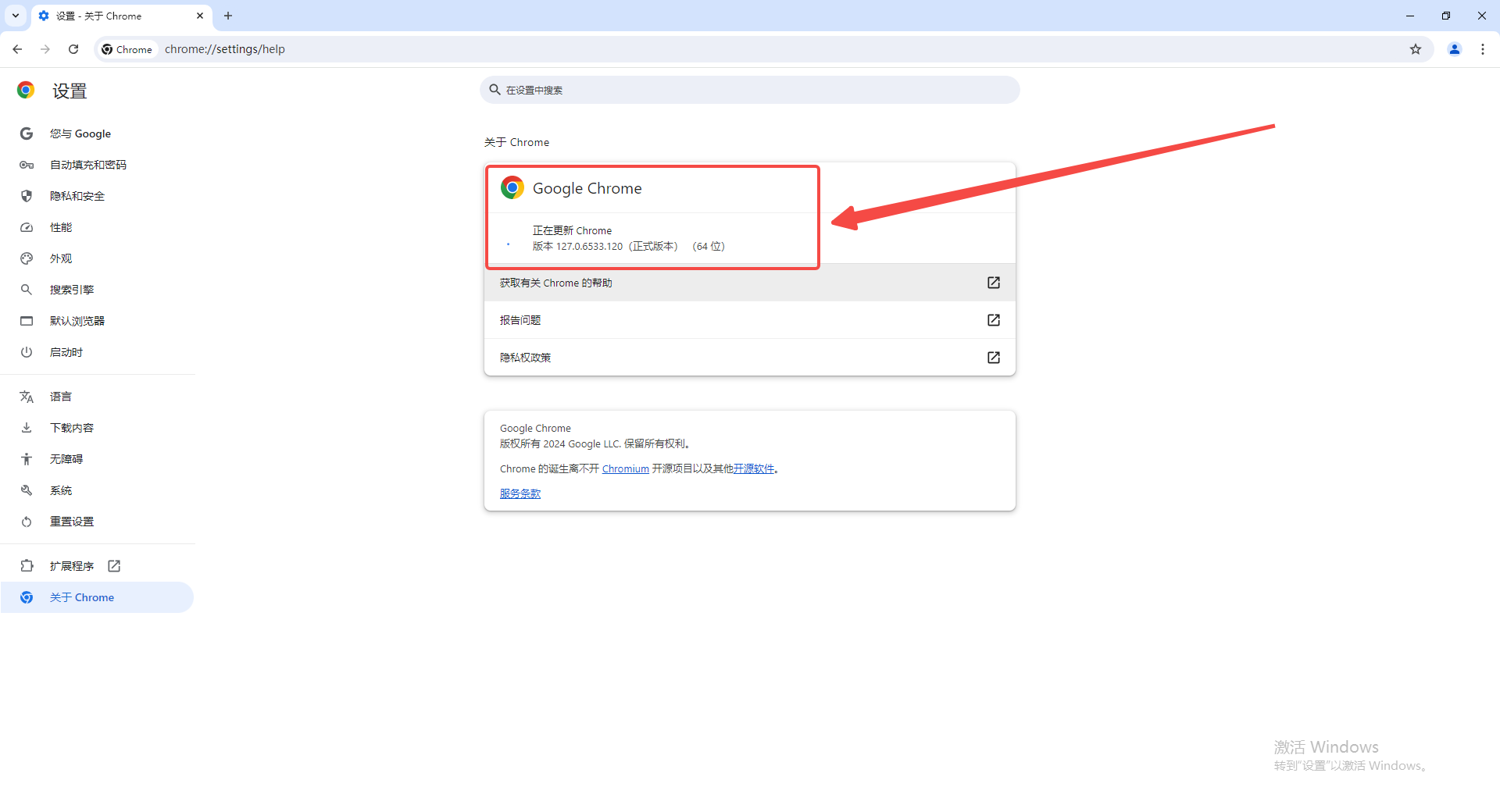Screen dimensions: 1500x812
Task: Open the 开源软件 hyperlink
Action: (x=754, y=469)
